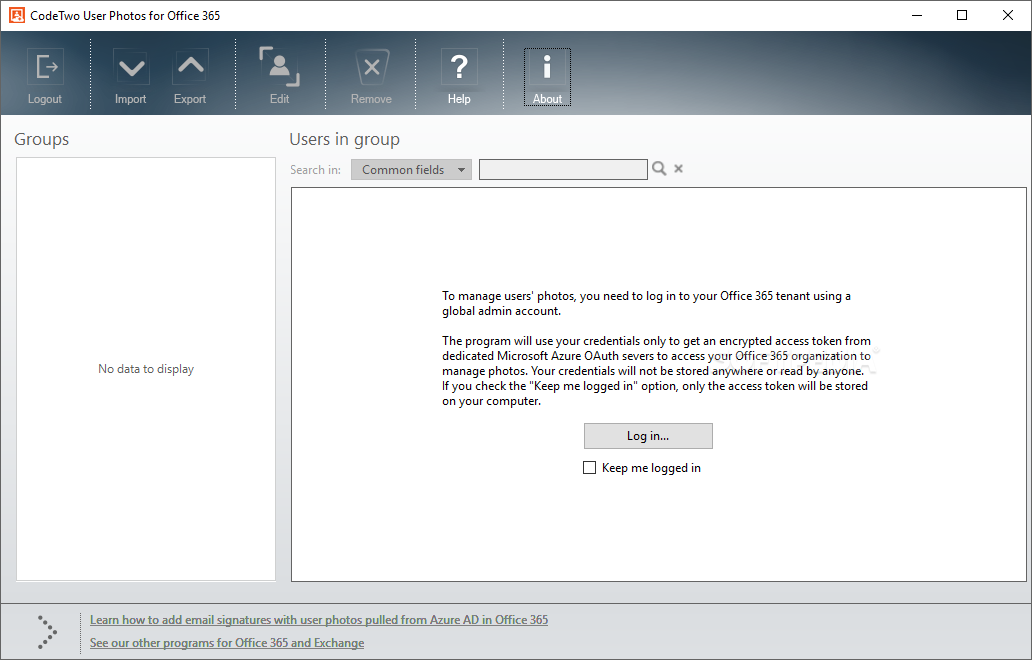Open link about email signatures with user photos

coord(319,619)
